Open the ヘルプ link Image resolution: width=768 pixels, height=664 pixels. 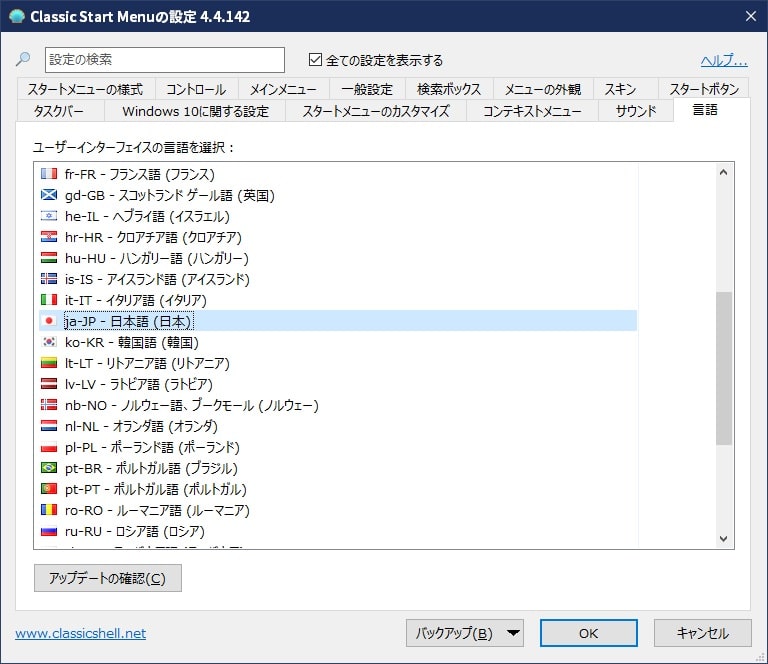(724, 60)
